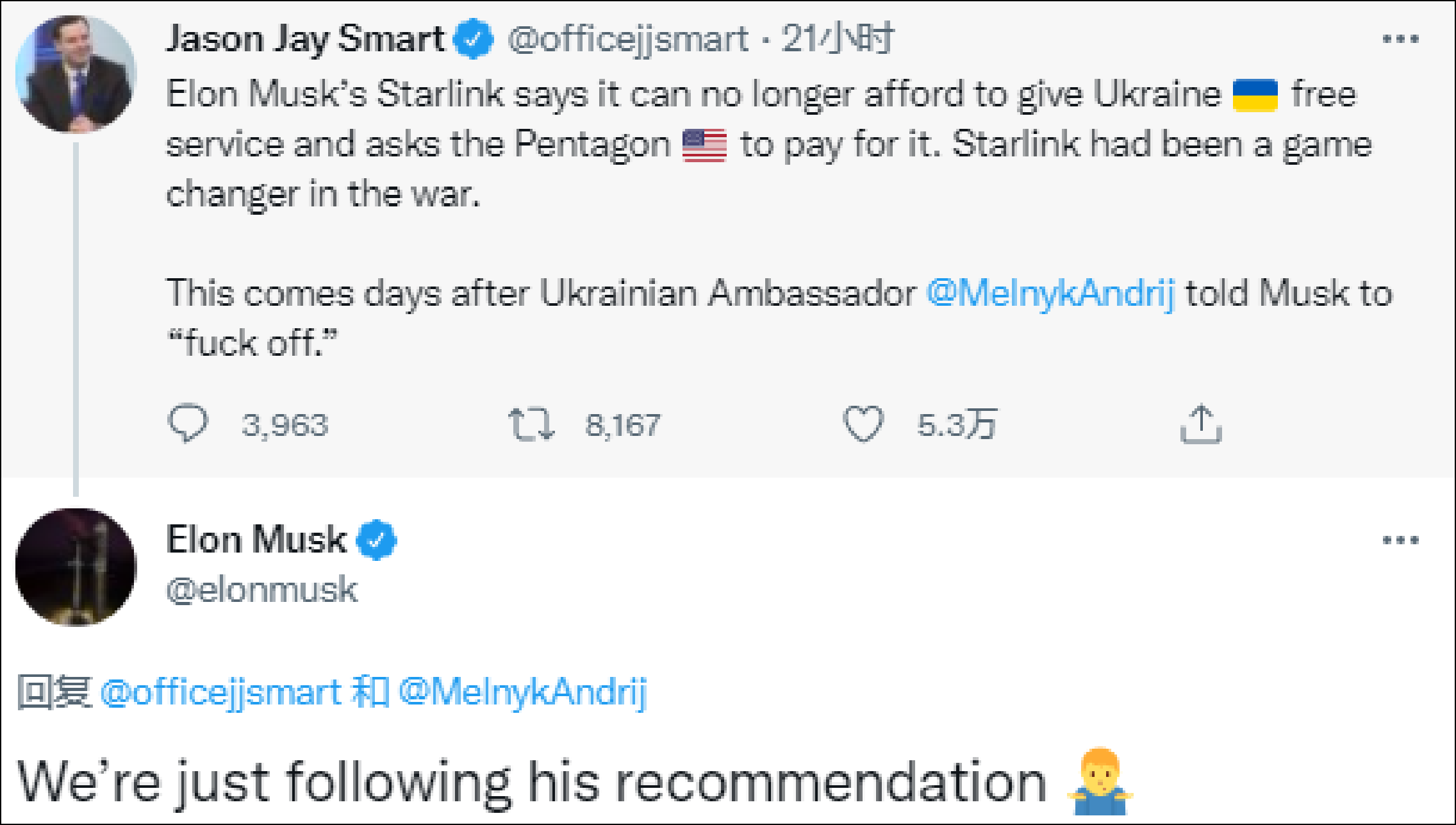
Task: Click the share icon under Jason's tweet
Action: pyautogui.click(x=1201, y=424)
